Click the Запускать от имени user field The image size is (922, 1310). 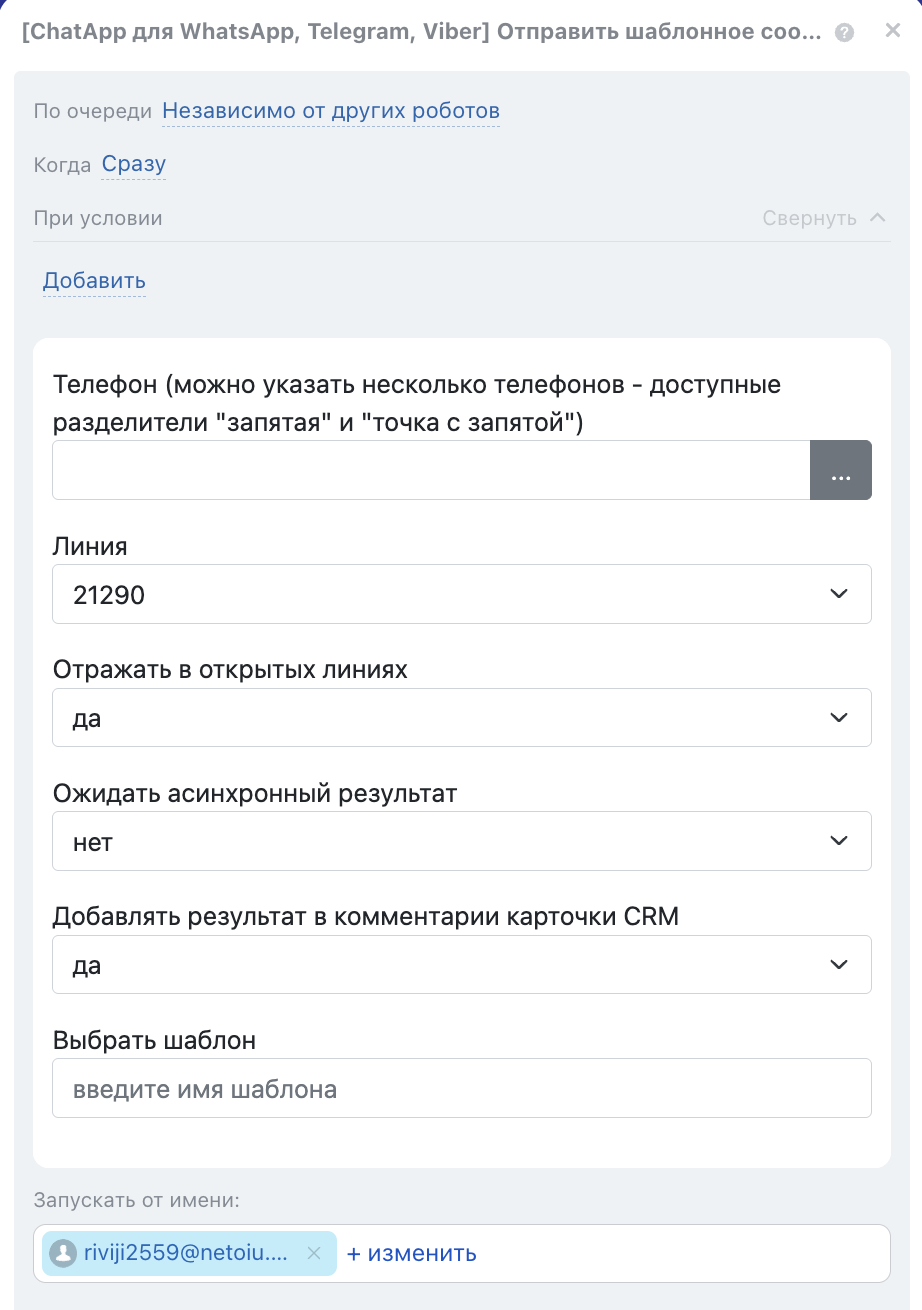click(x=680, y=1253)
